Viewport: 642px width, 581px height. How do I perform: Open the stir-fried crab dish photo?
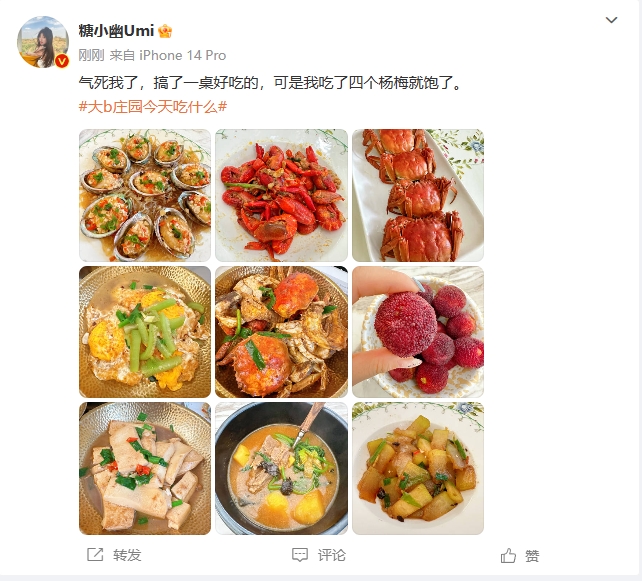pos(281,332)
